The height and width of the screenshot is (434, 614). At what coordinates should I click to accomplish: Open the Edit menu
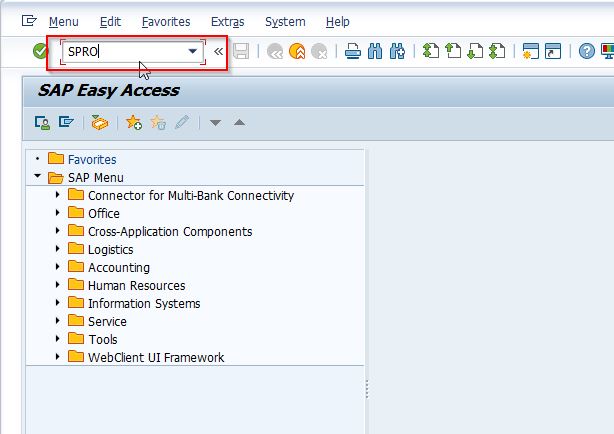(x=110, y=22)
